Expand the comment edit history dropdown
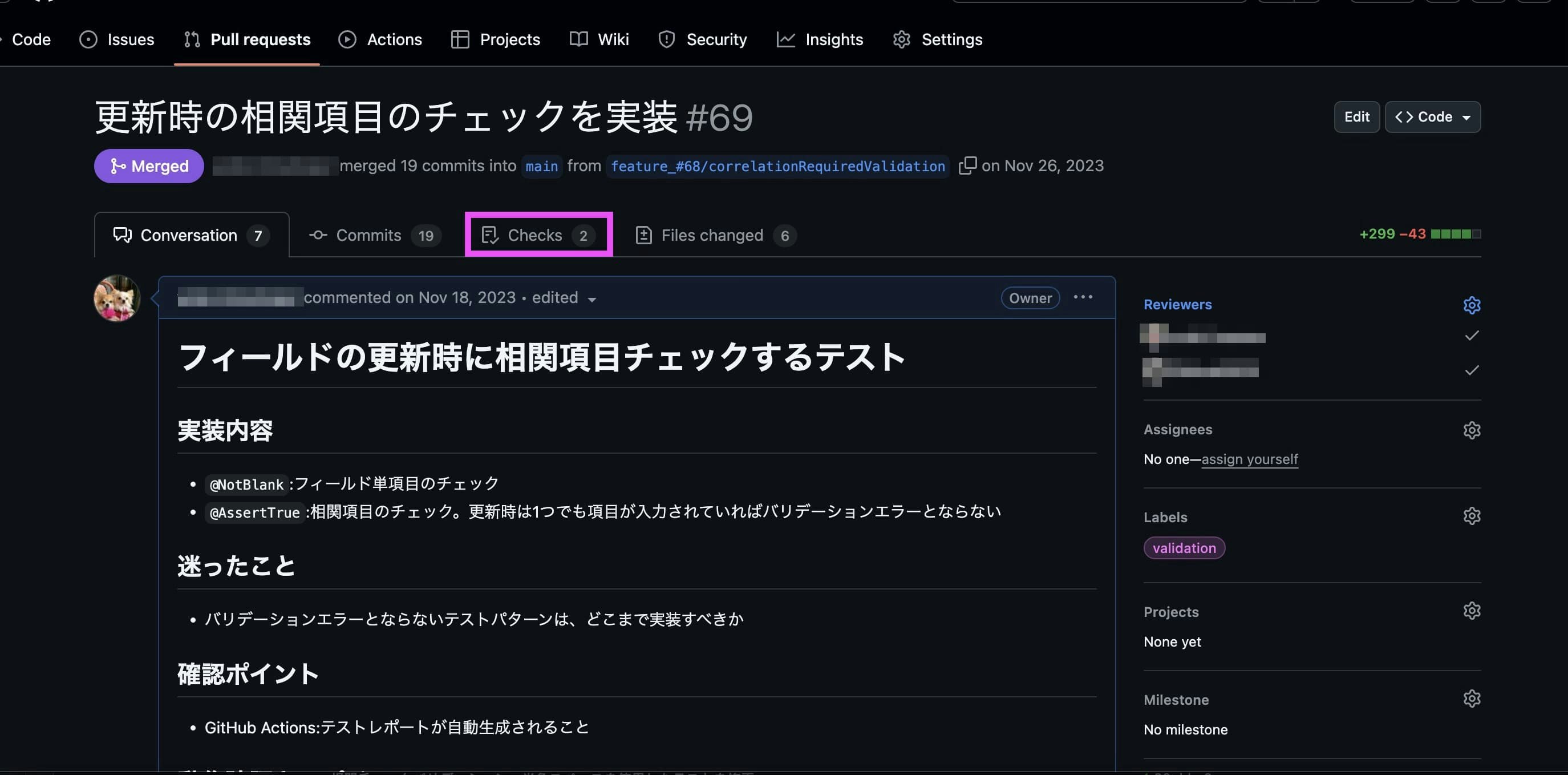The height and width of the screenshot is (775, 1568). 592,299
